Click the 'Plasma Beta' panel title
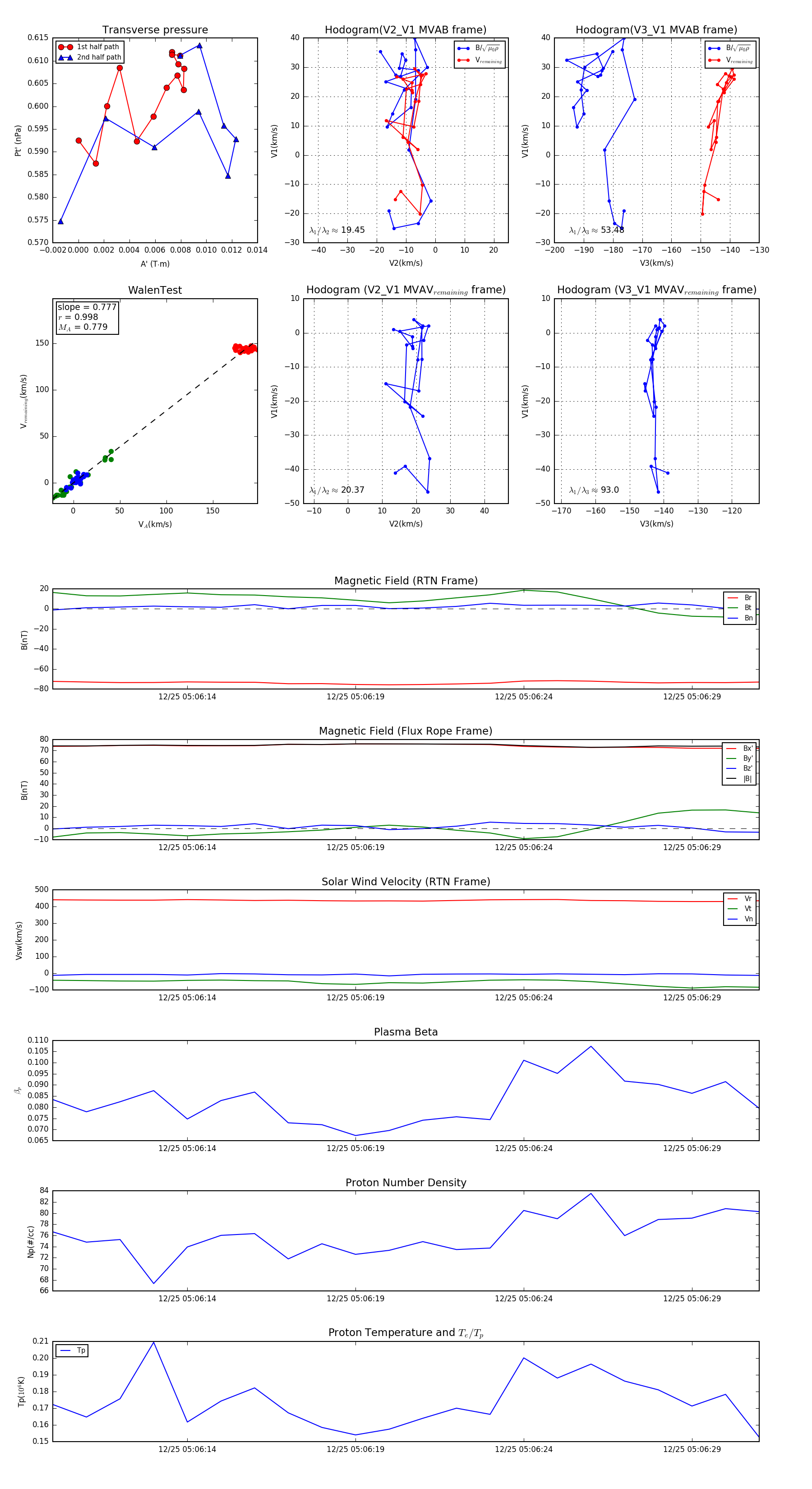 click(x=406, y=1032)
